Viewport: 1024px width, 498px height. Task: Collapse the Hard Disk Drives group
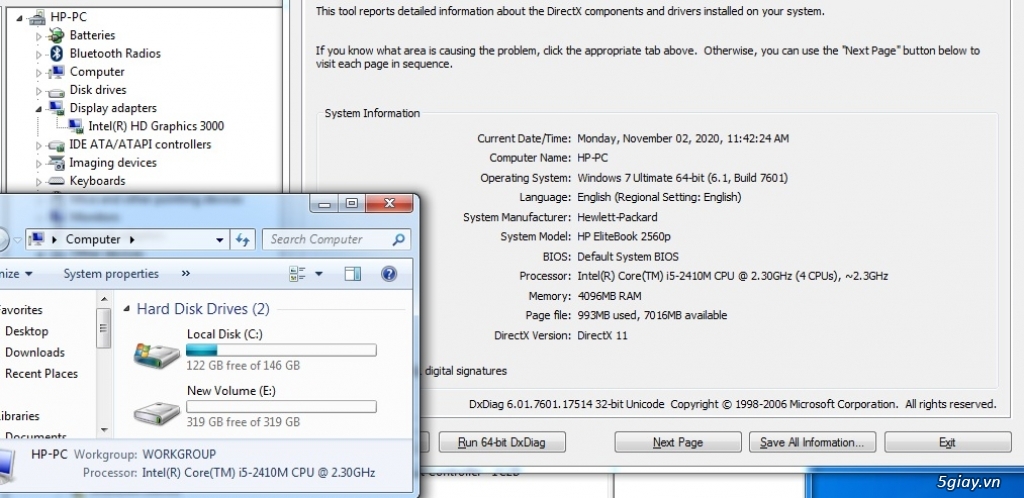tap(127, 309)
